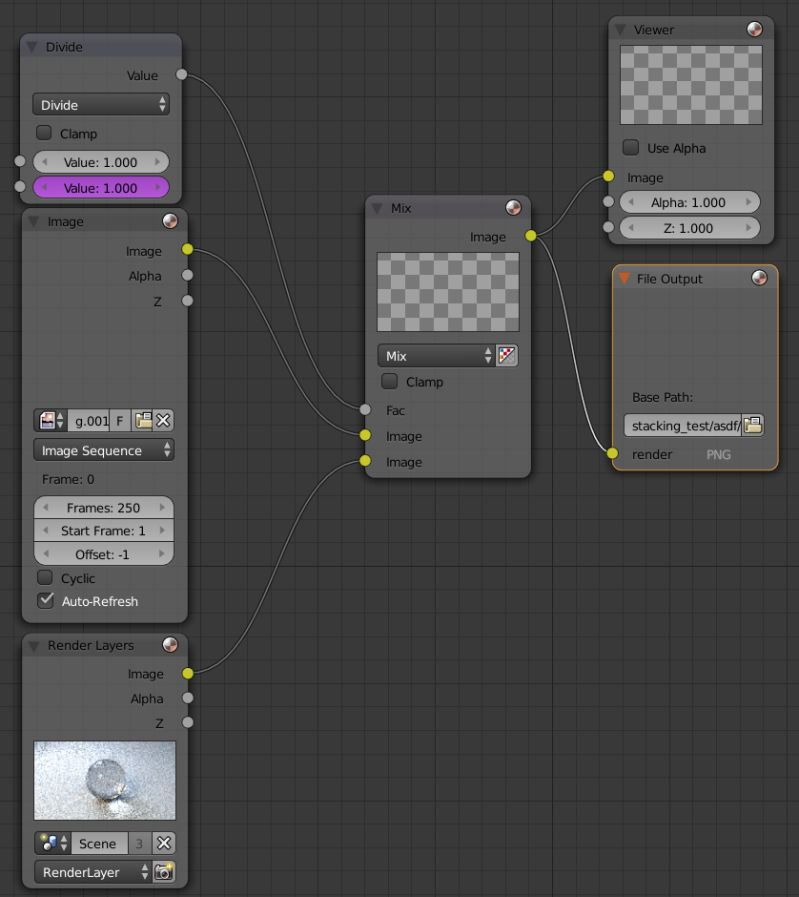
Task: Render active layer camera icon
Action: (164, 872)
